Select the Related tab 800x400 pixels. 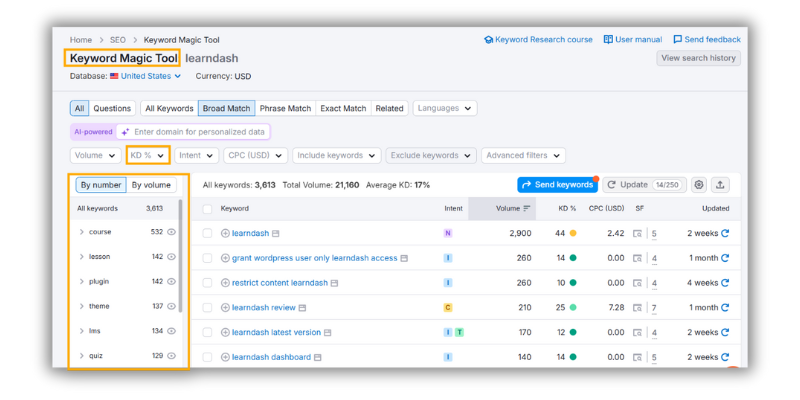click(390, 108)
